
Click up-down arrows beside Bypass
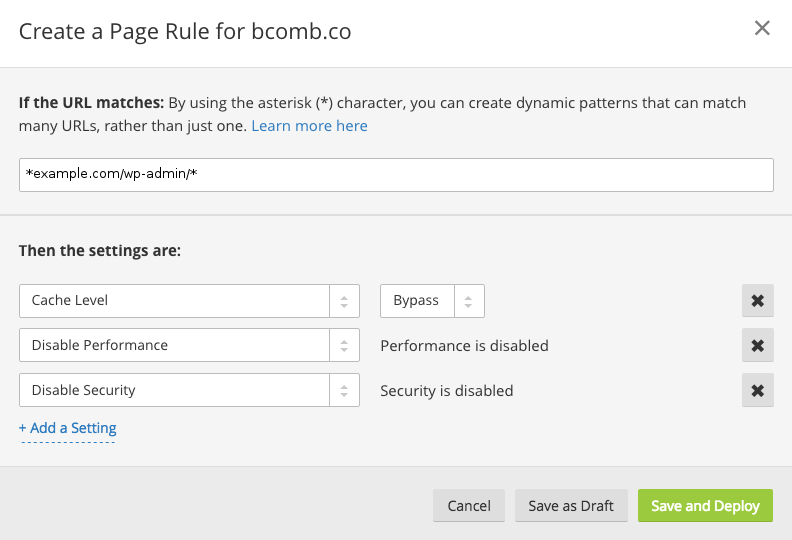[469, 300]
